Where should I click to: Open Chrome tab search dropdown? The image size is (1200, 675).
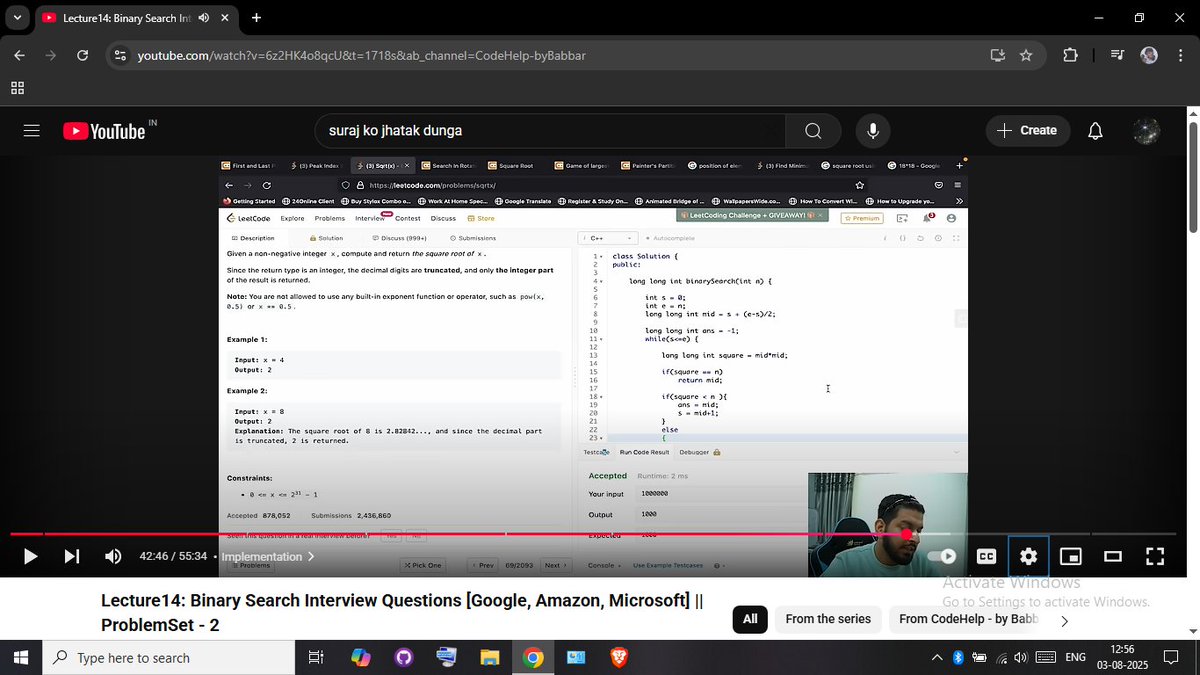(16, 17)
